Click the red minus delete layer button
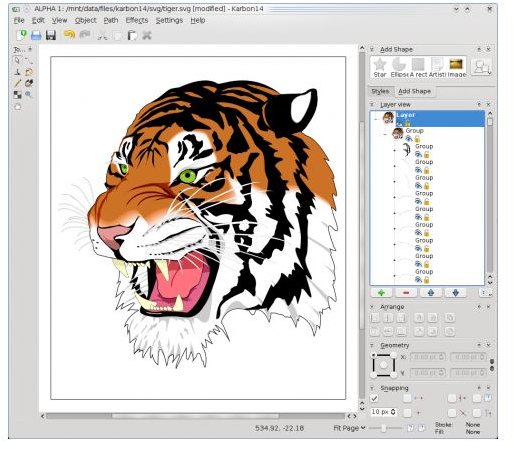Viewport: 514px width, 449px height. [406, 293]
